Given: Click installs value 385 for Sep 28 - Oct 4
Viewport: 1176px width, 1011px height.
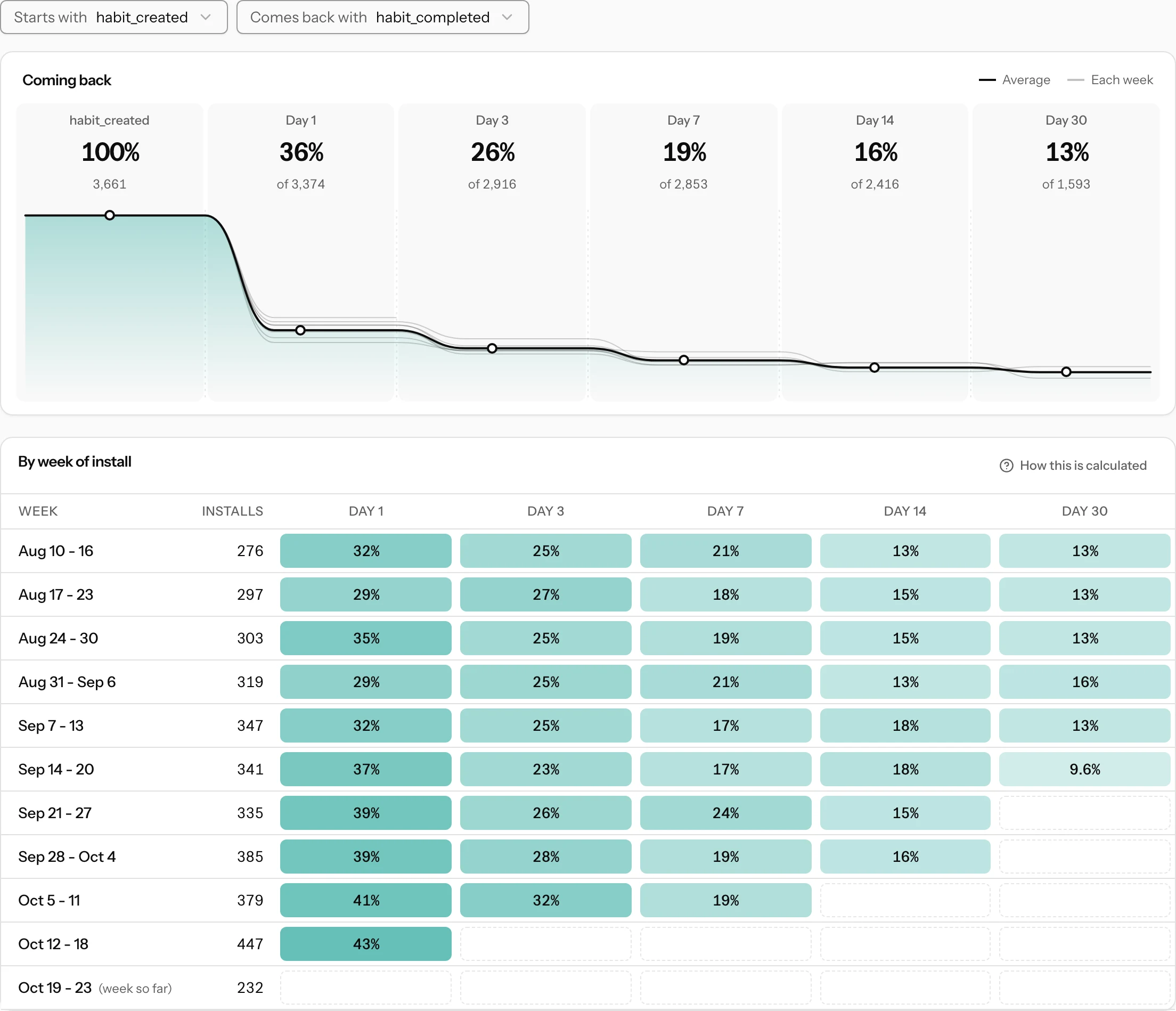Looking at the screenshot, I should 250,857.
